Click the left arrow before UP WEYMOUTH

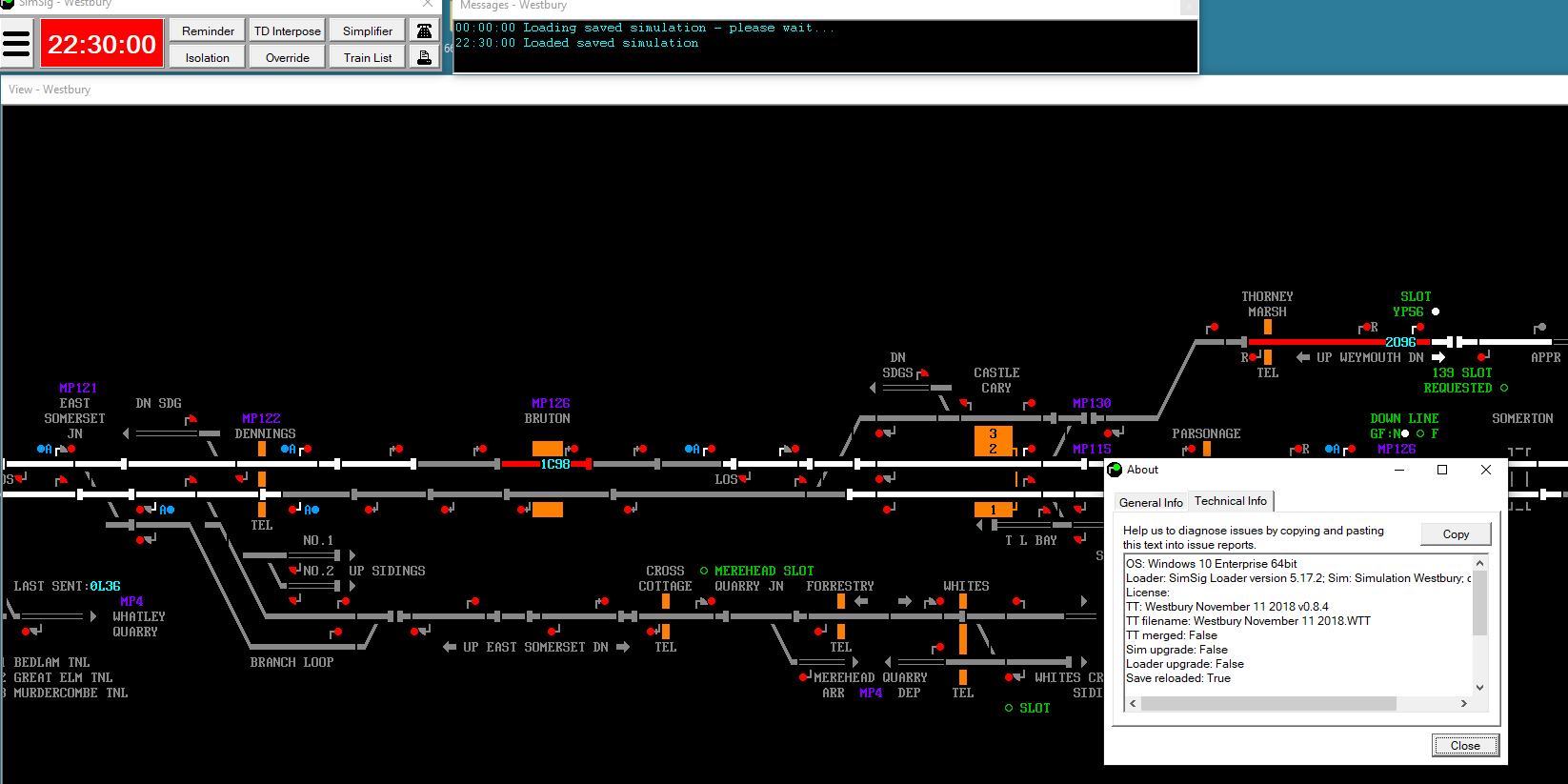(x=1303, y=357)
